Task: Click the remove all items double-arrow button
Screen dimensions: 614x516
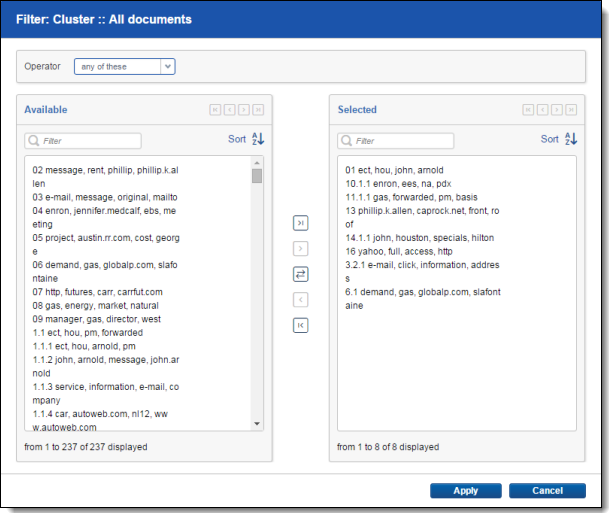Action: 300,326
